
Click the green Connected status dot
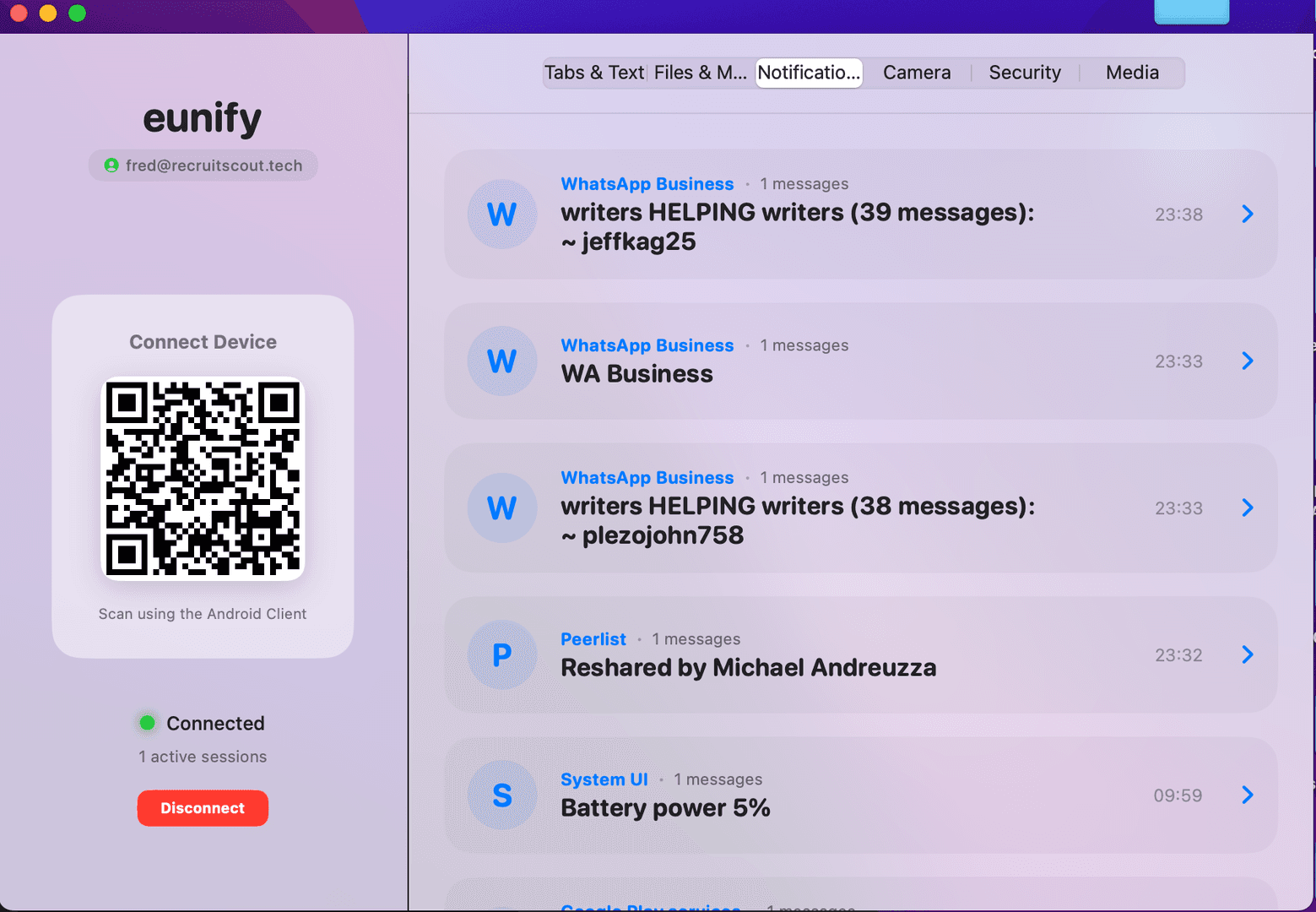[x=147, y=723]
